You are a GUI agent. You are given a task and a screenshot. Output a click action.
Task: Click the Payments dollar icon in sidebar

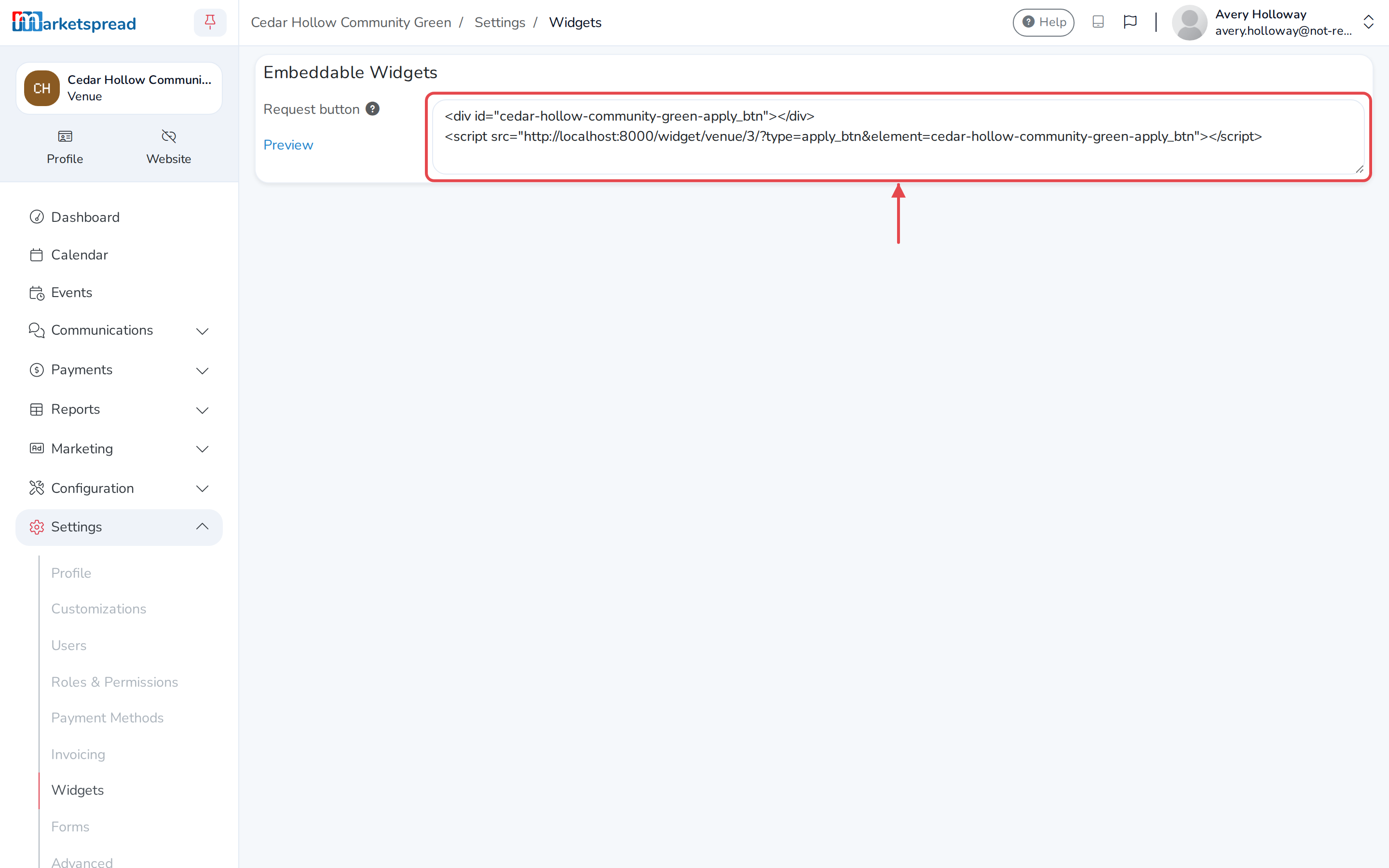37,370
